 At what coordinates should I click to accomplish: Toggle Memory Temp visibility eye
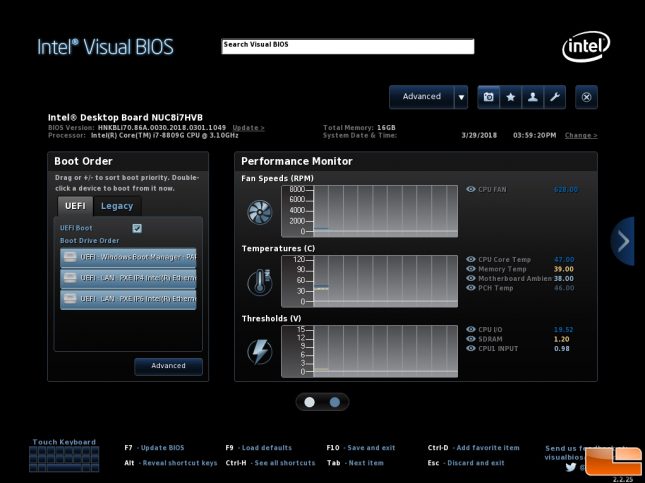(471, 269)
